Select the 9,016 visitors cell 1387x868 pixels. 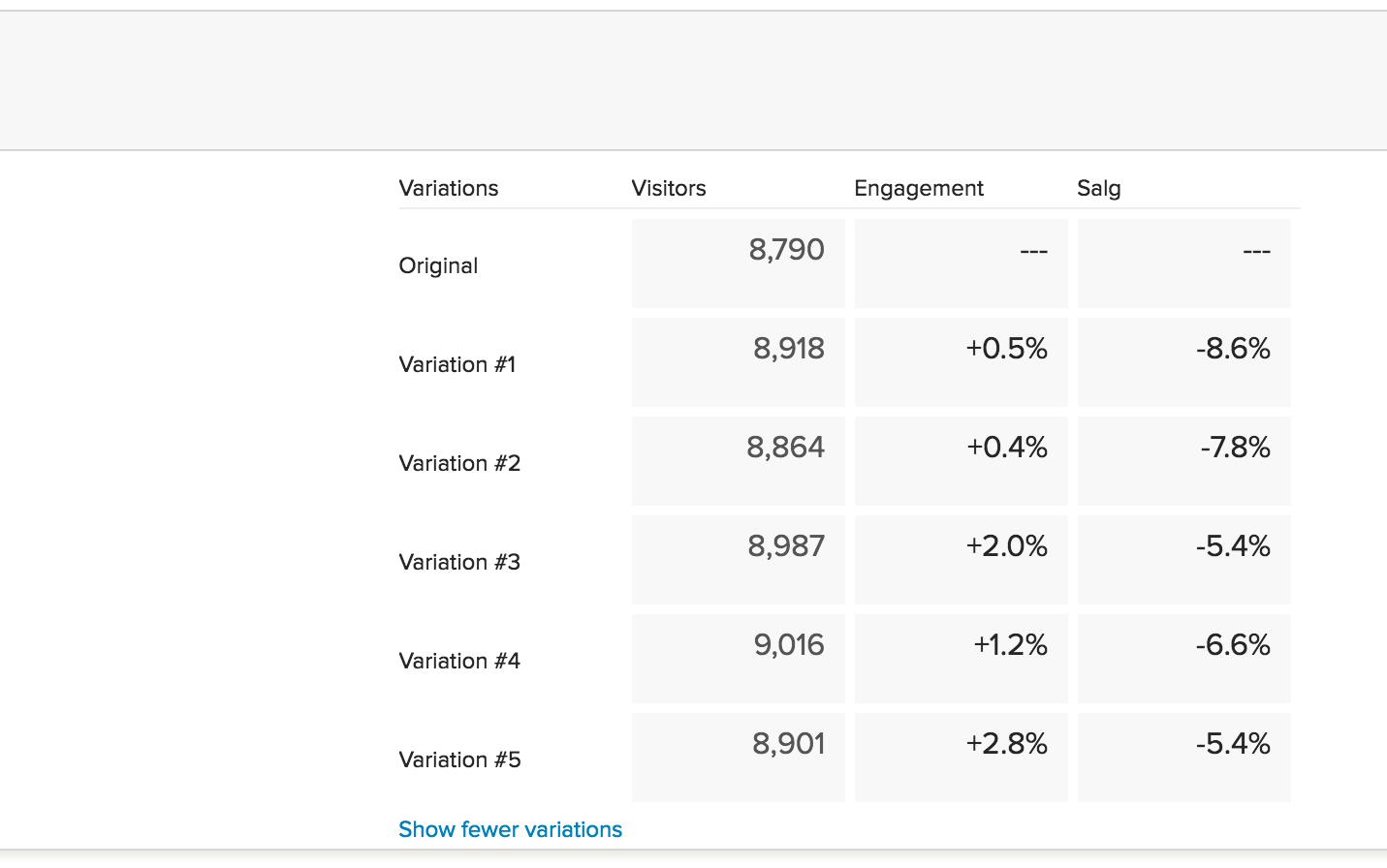point(738,659)
